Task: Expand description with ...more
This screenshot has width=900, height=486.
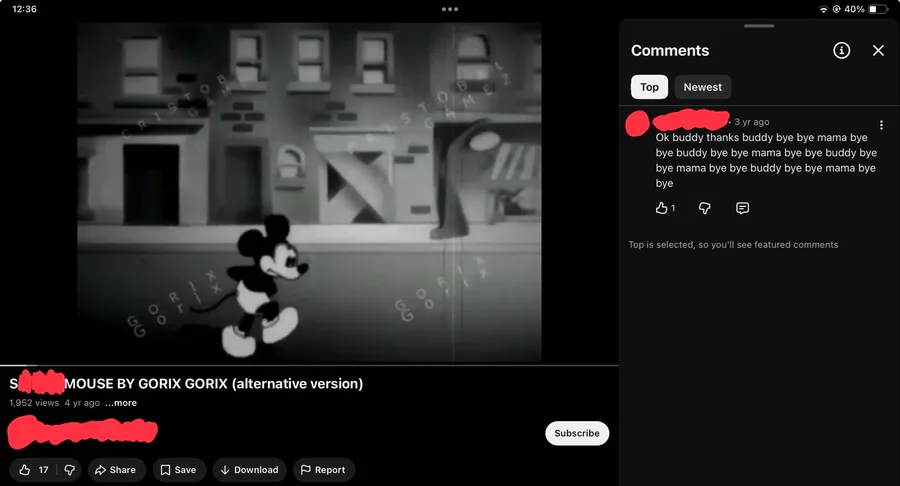Action: click(x=121, y=403)
